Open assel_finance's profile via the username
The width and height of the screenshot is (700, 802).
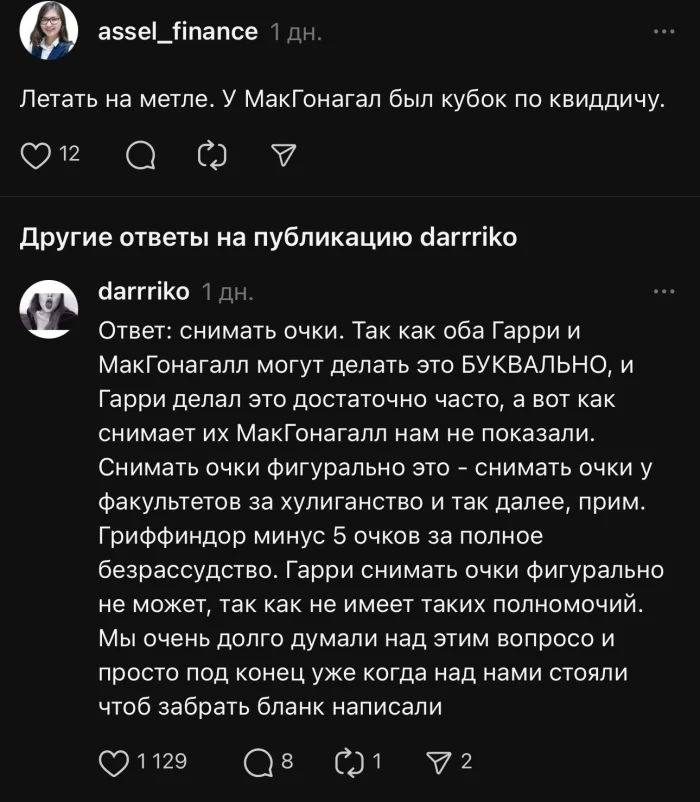tap(175, 30)
